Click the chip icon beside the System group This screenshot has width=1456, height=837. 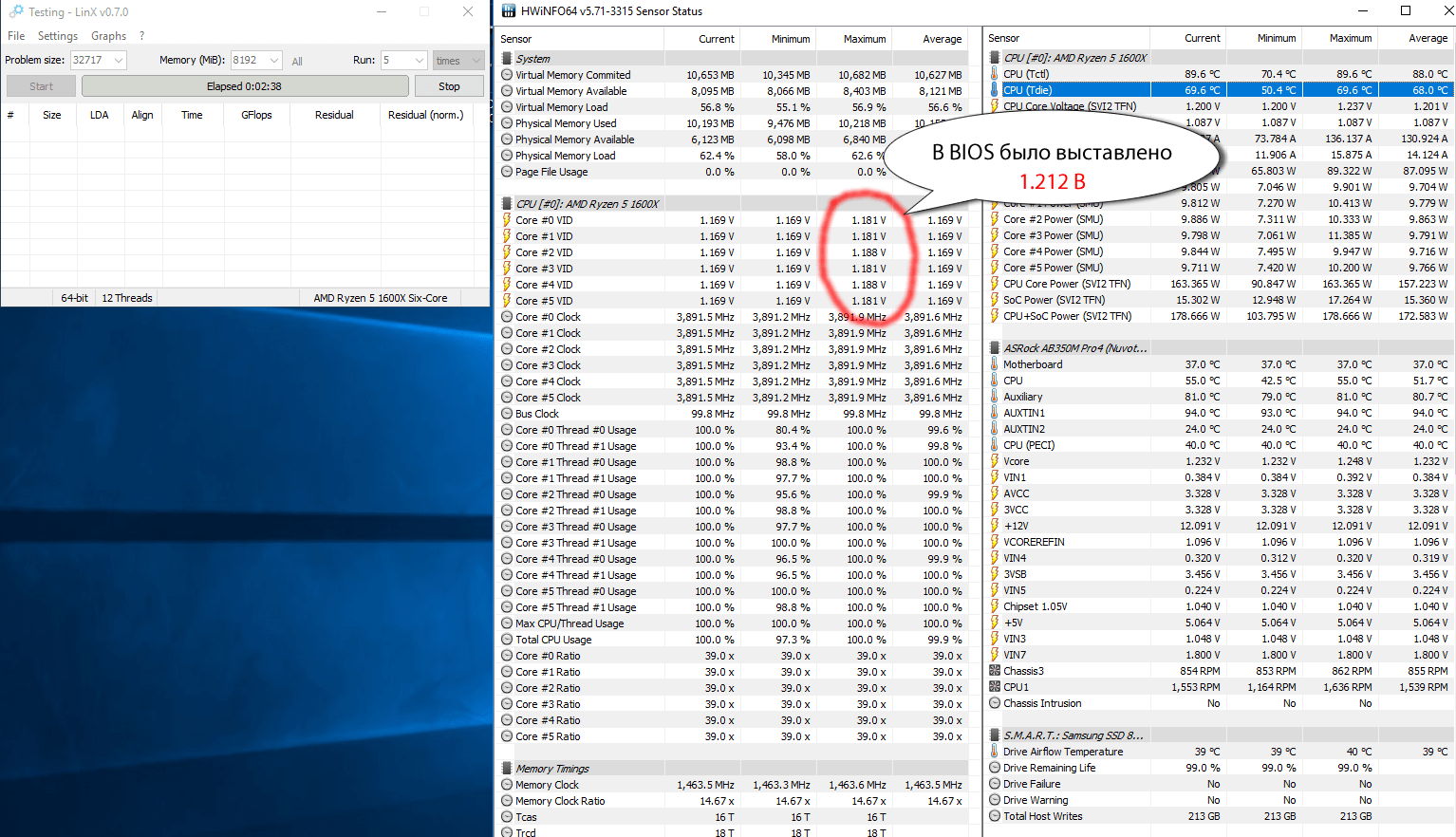[507, 59]
